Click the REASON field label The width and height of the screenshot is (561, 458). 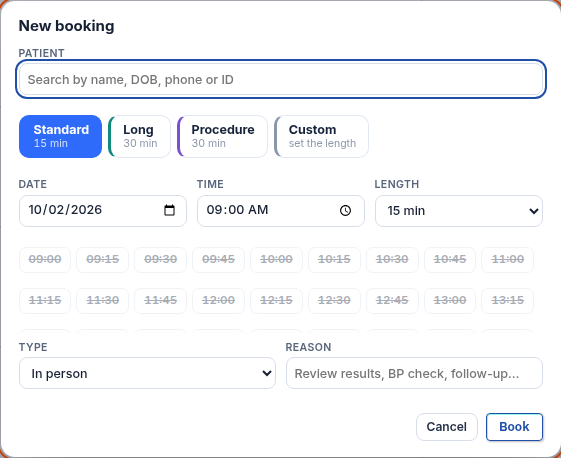(x=308, y=347)
